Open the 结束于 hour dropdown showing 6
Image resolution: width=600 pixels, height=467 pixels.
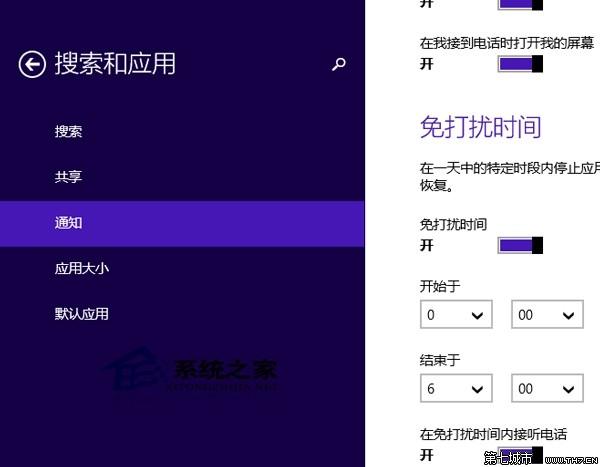(456, 389)
